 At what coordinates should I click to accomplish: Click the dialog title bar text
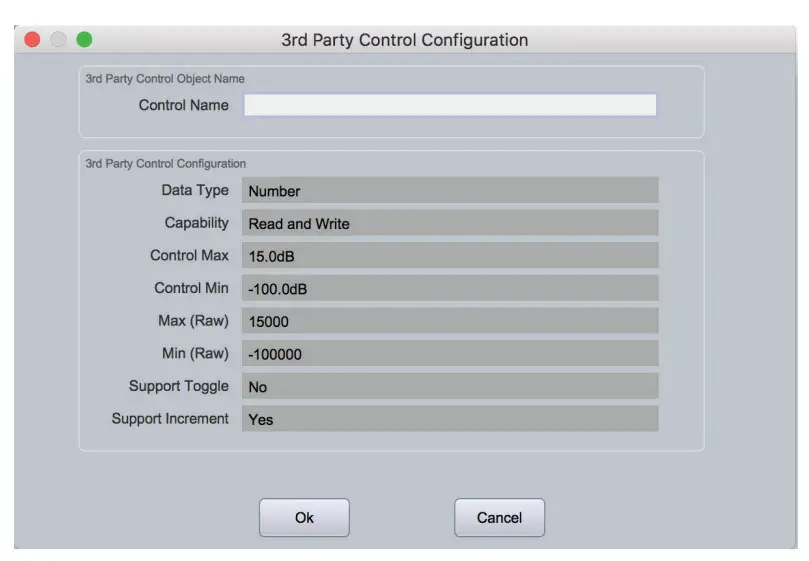(404, 40)
